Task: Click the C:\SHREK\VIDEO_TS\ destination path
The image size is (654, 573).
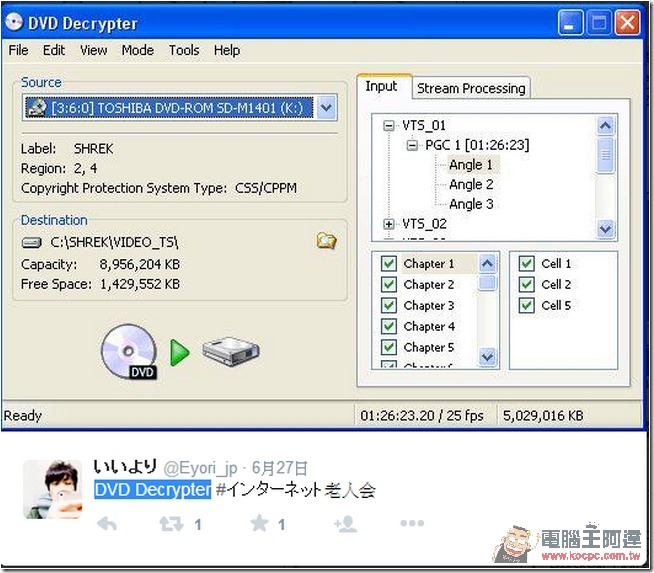Action: [114, 242]
